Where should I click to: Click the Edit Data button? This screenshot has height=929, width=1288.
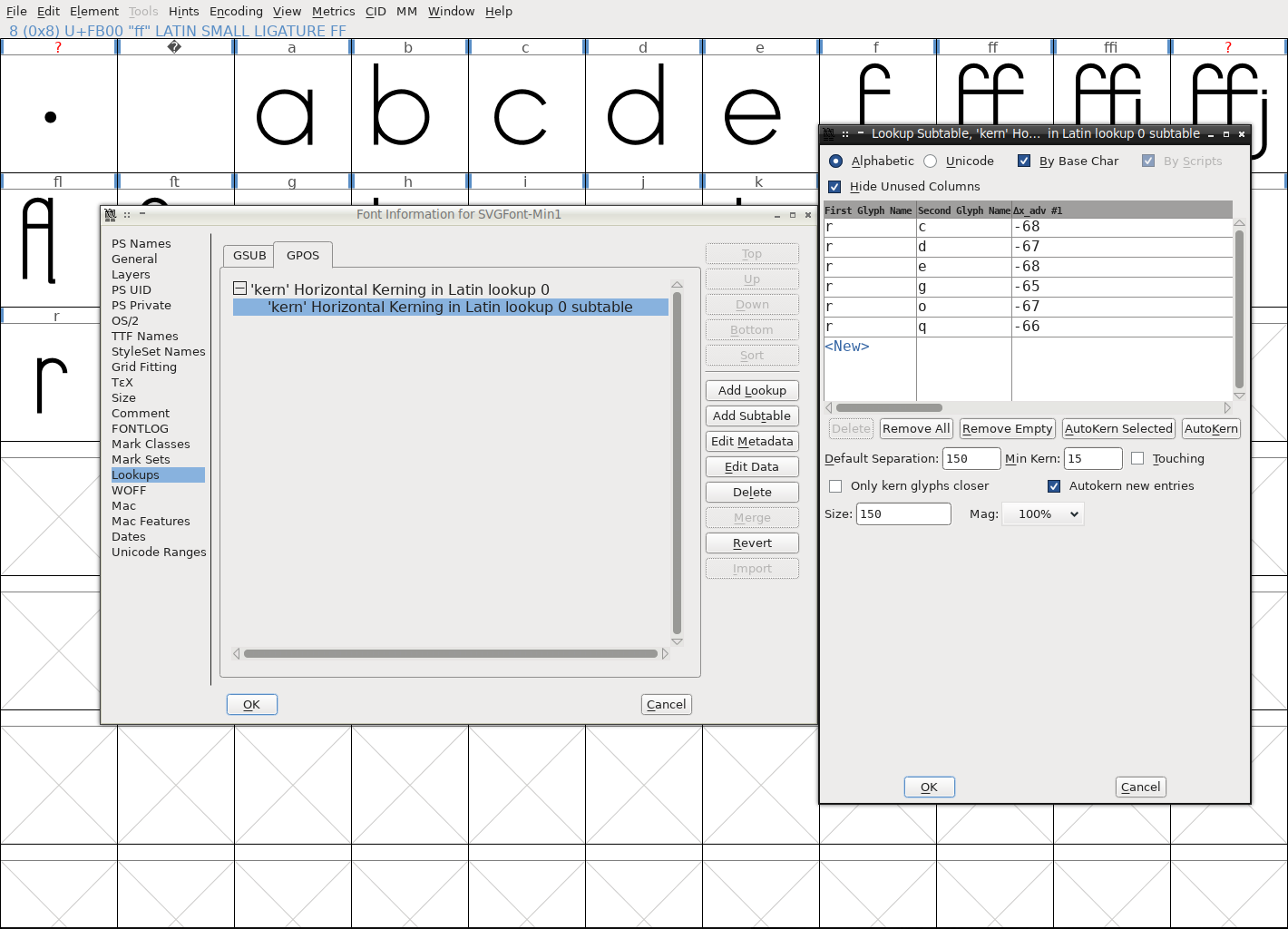(x=752, y=466)
